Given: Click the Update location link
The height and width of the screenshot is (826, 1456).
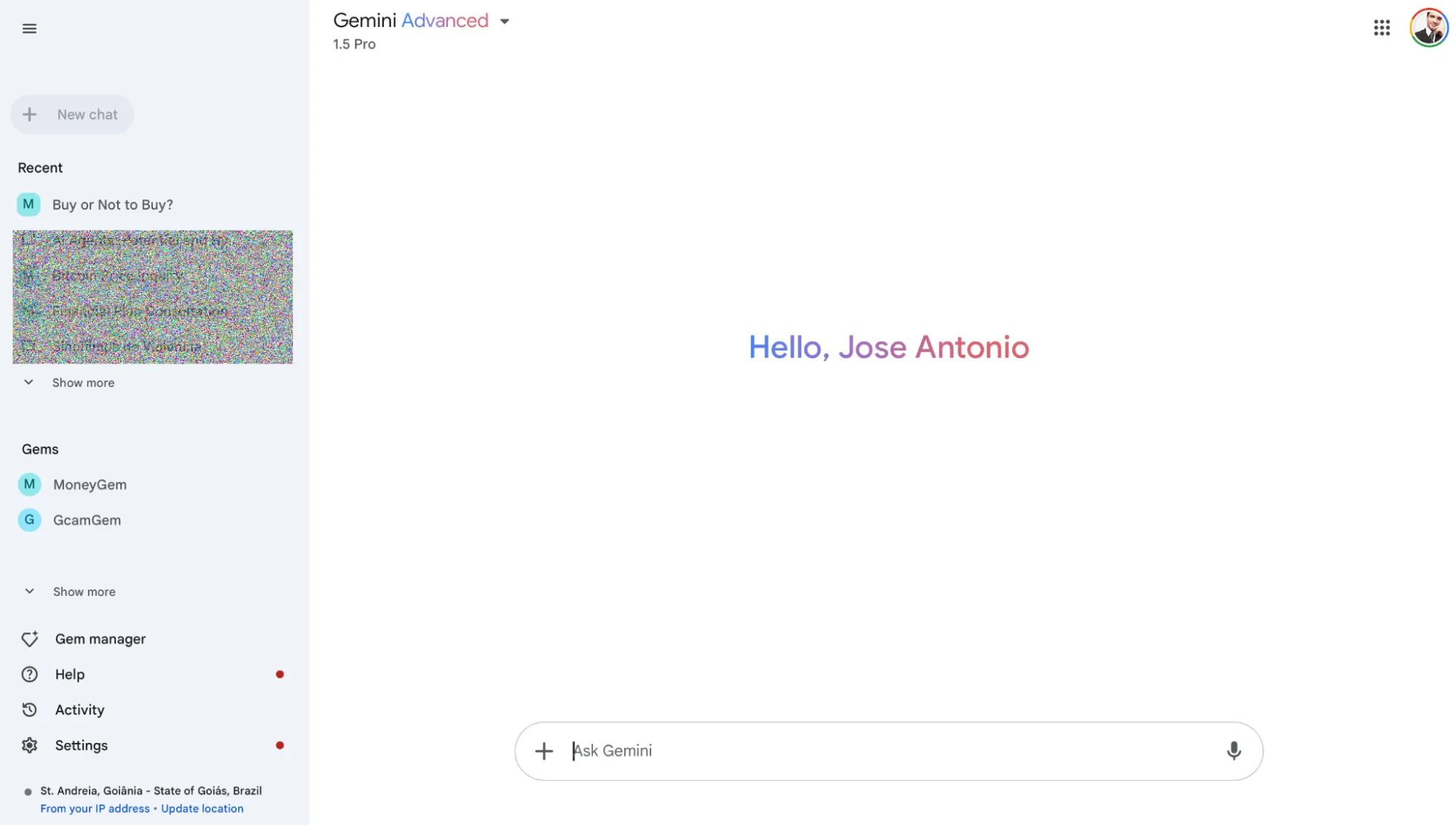Looking at the screenshot, I should coord(202,809).
